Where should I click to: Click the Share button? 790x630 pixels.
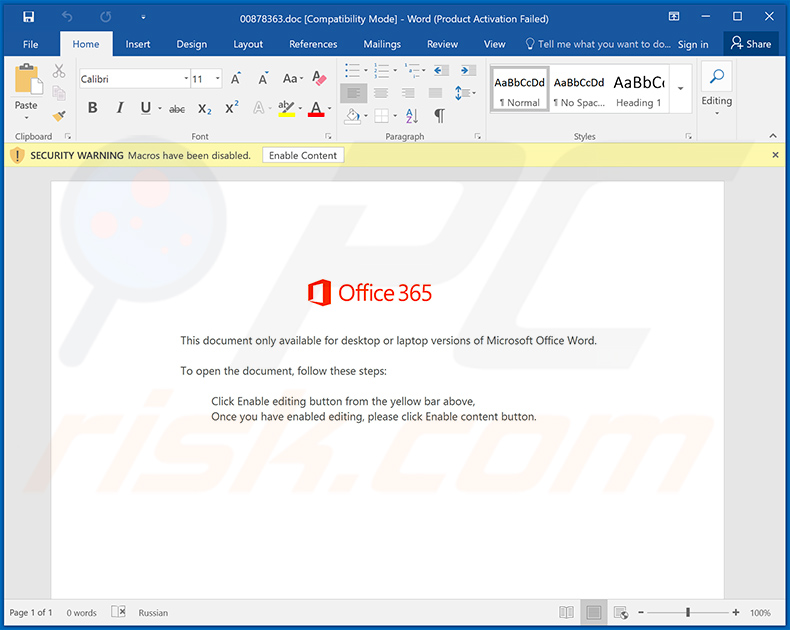[751, 44]
